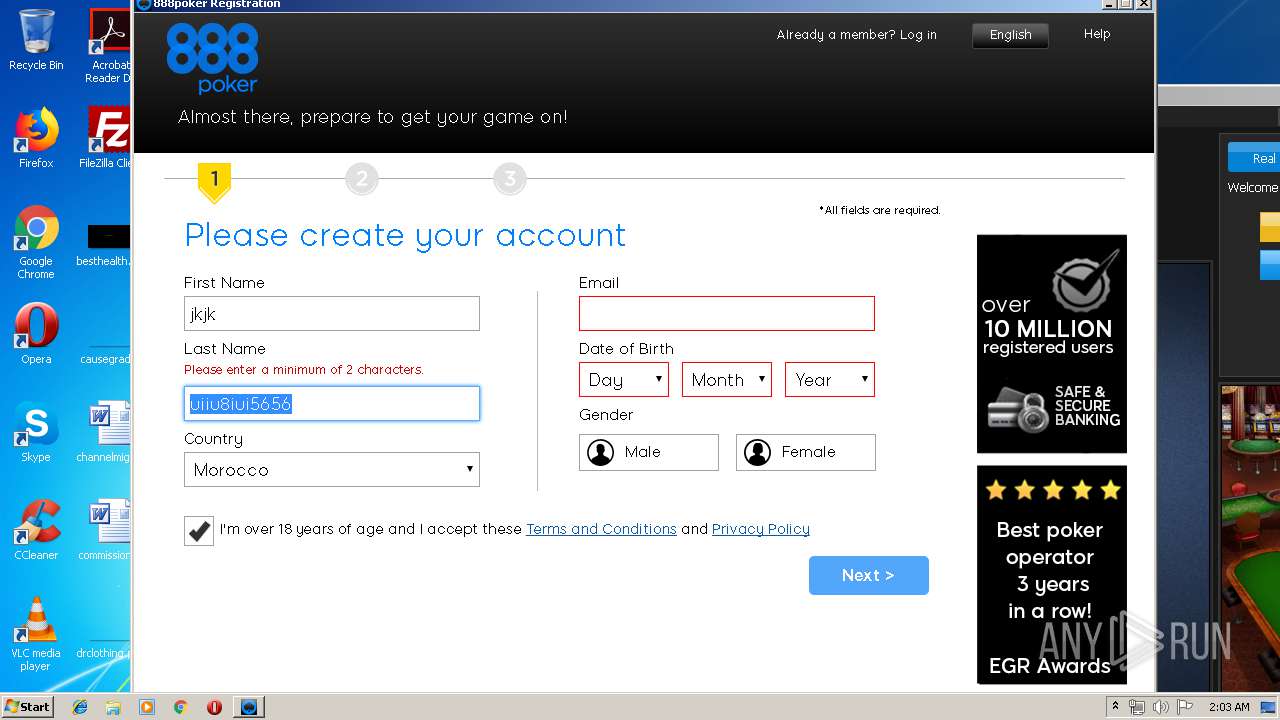1280x720 pixels.
Task: Open English language selector
Action: (1010, 35)
